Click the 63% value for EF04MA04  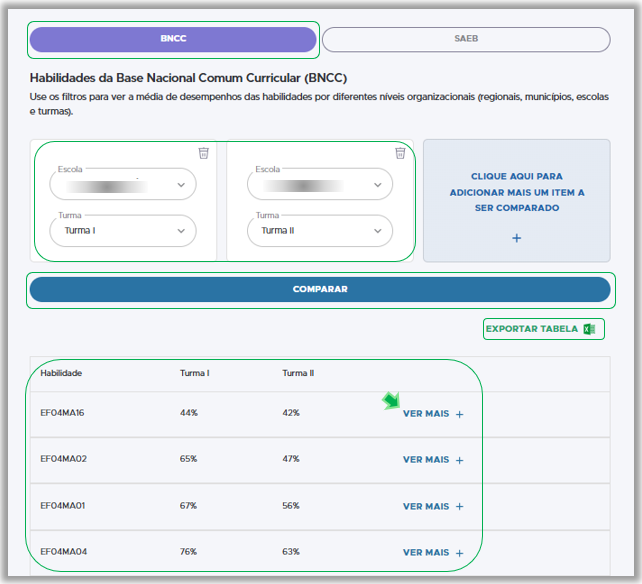[291, 552]
